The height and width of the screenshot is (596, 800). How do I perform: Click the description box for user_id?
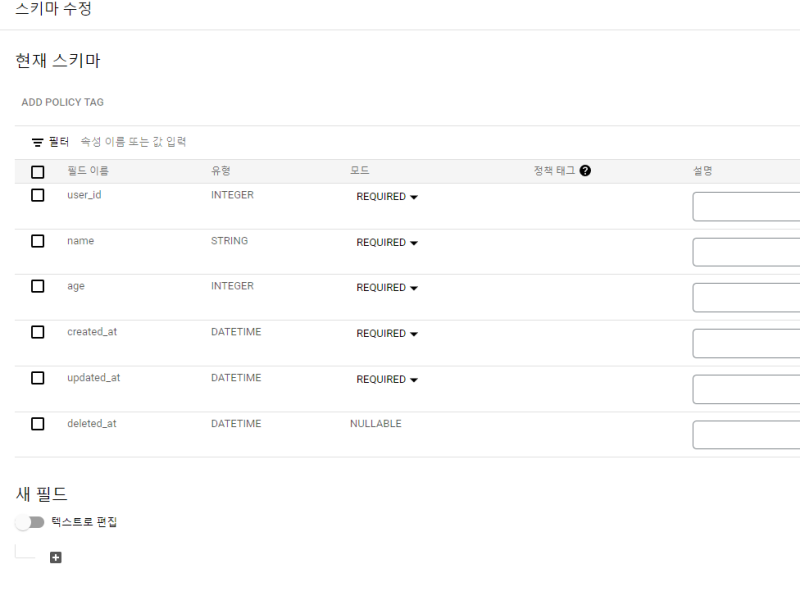[x=746, y=207]
